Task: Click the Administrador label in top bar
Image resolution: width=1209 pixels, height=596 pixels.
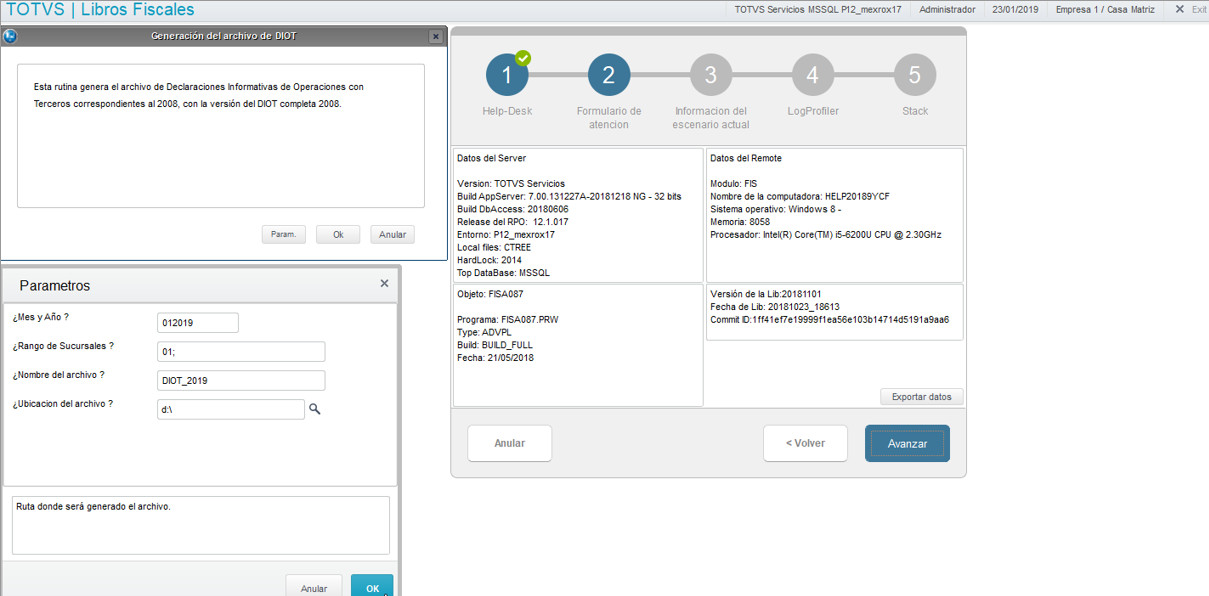Action: click(x=947, y=9)
